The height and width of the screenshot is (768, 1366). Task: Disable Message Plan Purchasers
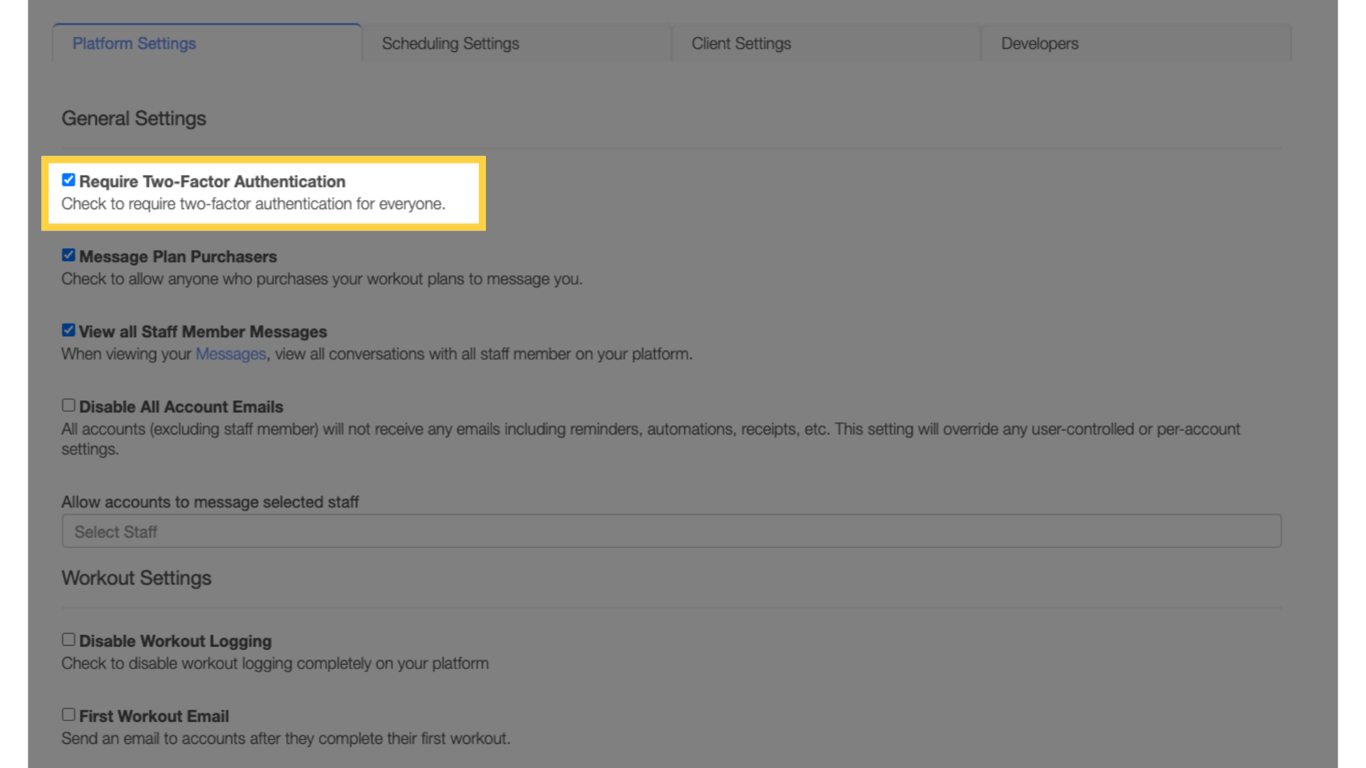point(68,255)
